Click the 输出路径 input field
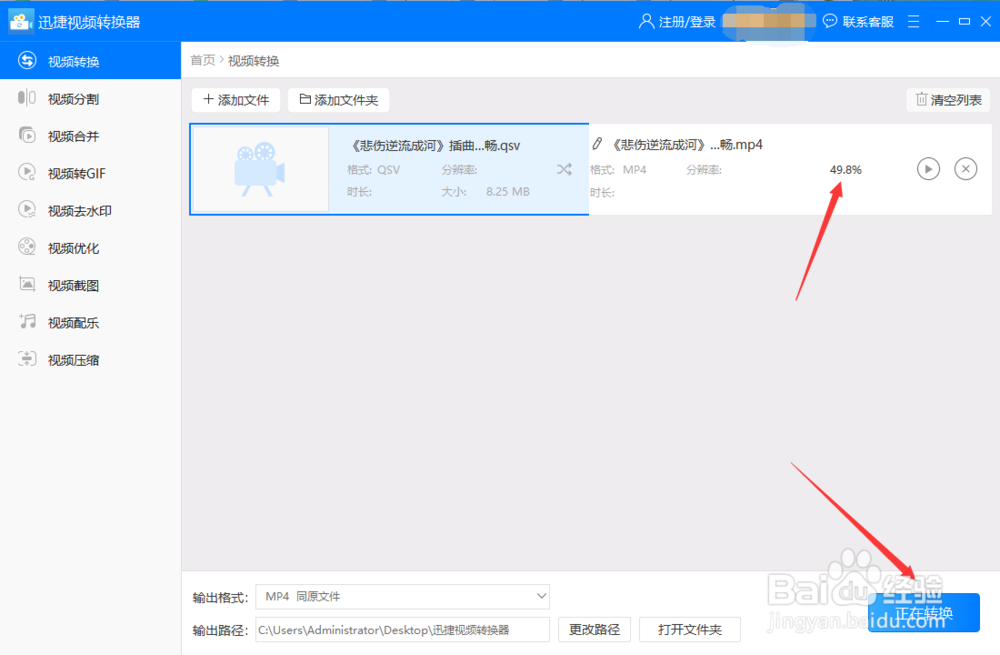 pos(402,629)
